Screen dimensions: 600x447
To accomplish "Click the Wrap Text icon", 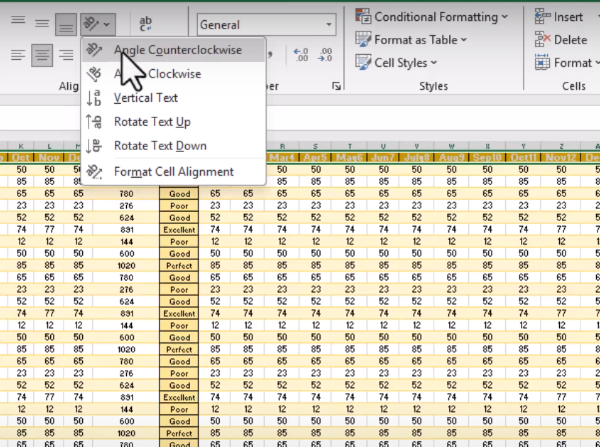I will click(x=146, y=23).
